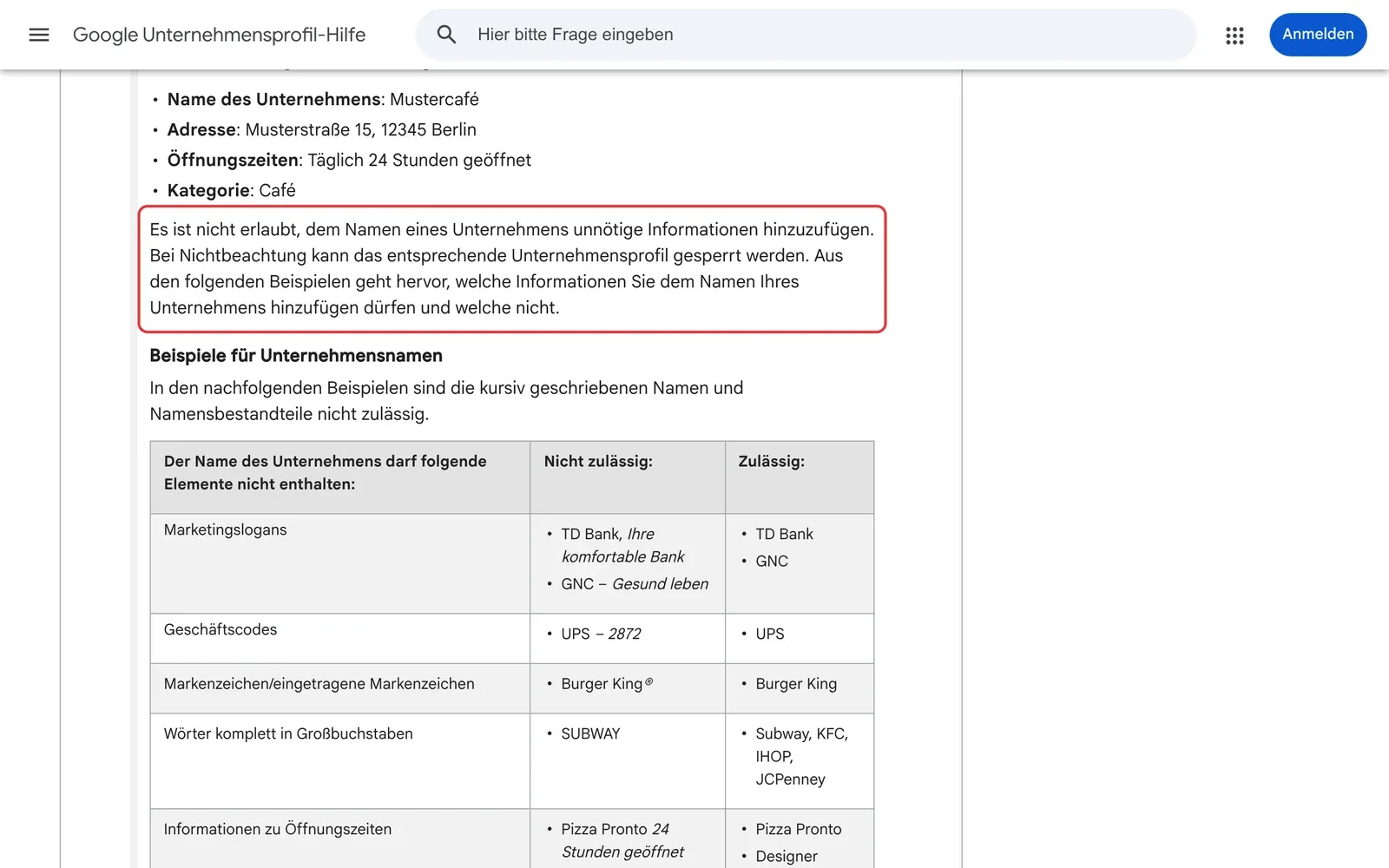The height and width of the screenshot is (868, 1389).
Task: Click 'In den nachfolgenden Beispielen' intro sentence
Action: (x=446, y=401)
